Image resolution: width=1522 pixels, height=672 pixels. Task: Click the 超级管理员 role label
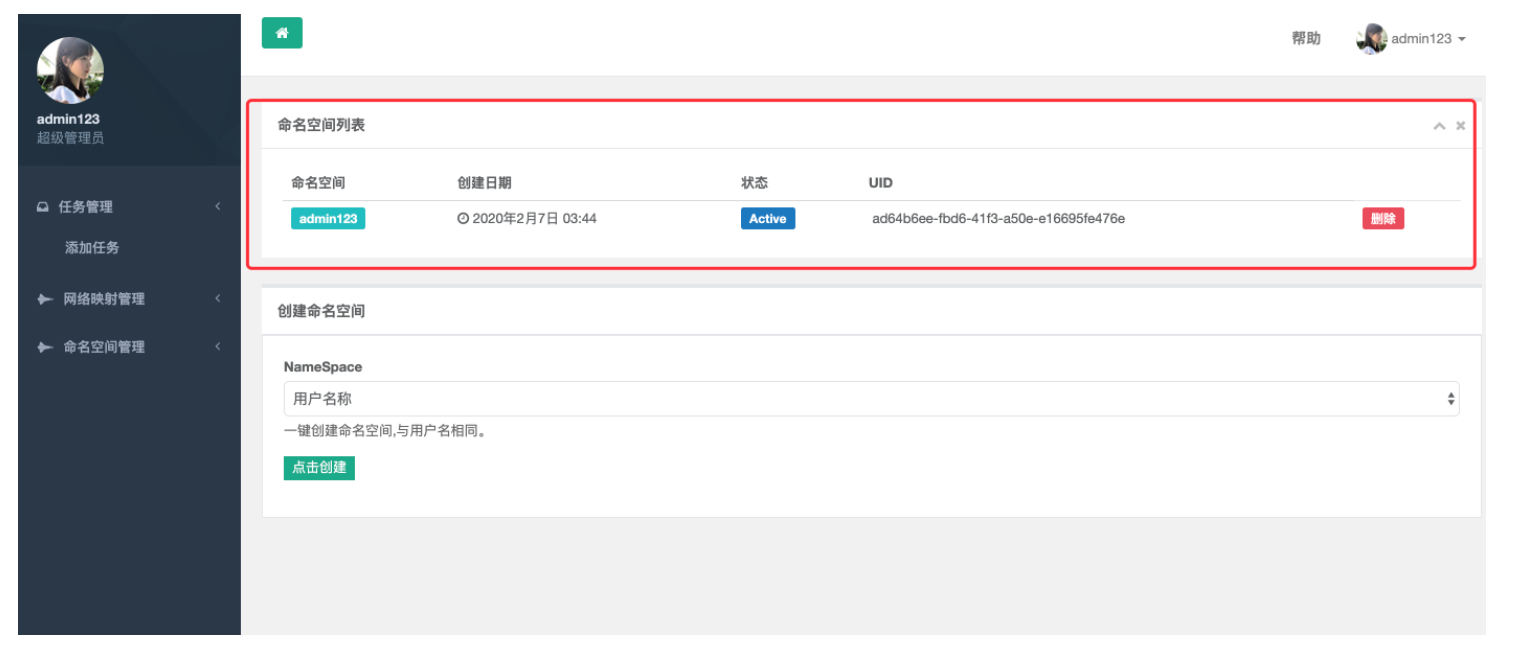(x=70, y=138)
